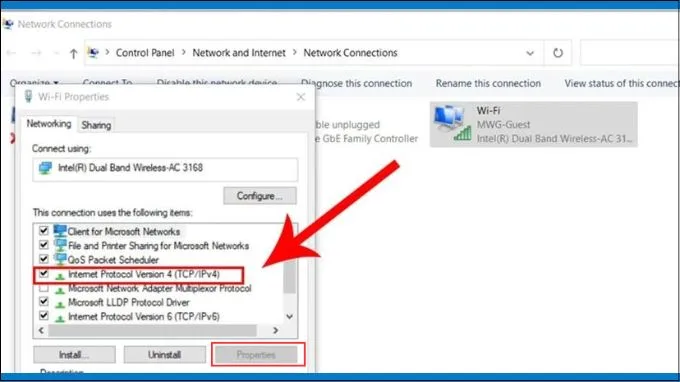Image resolution: width=680 pixels, height=382 pixels.
Task: Click the Network Connections title bar icon
Action: [8, 24]
